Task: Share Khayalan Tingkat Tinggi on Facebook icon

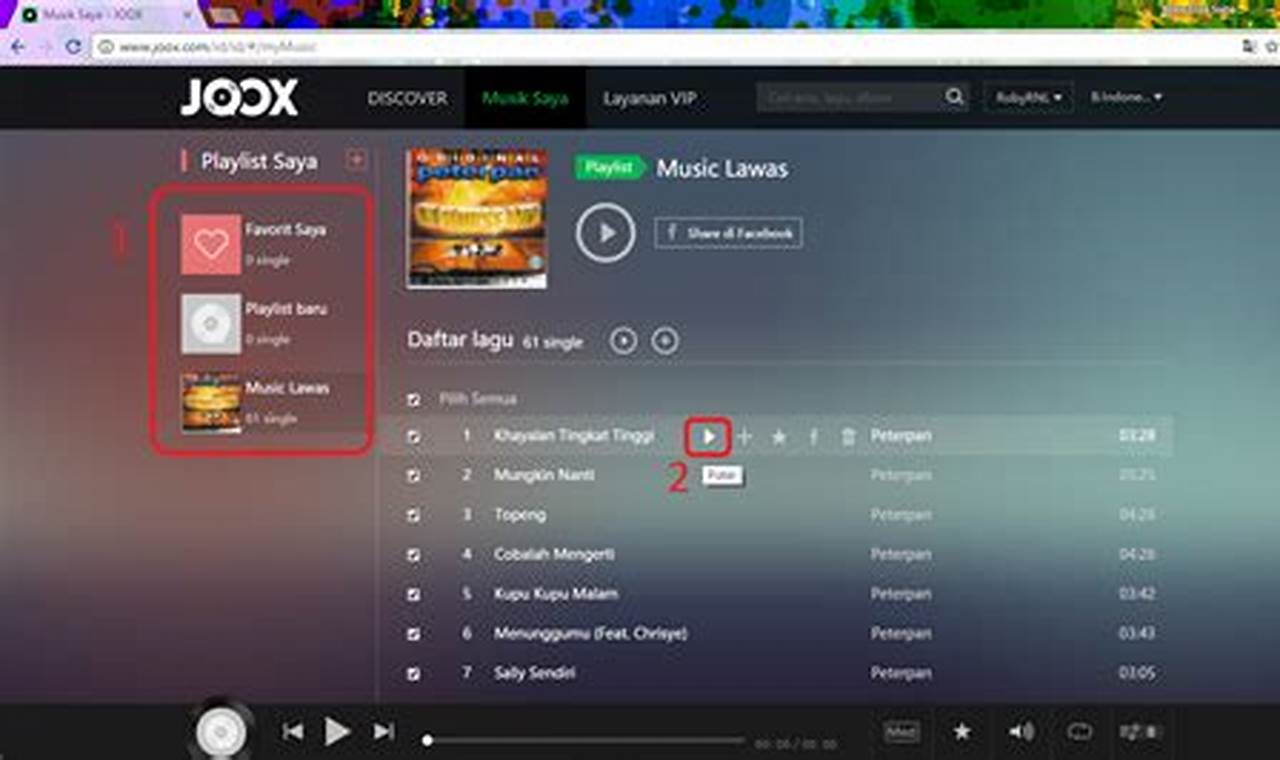Action: click(x=813, y=436)
